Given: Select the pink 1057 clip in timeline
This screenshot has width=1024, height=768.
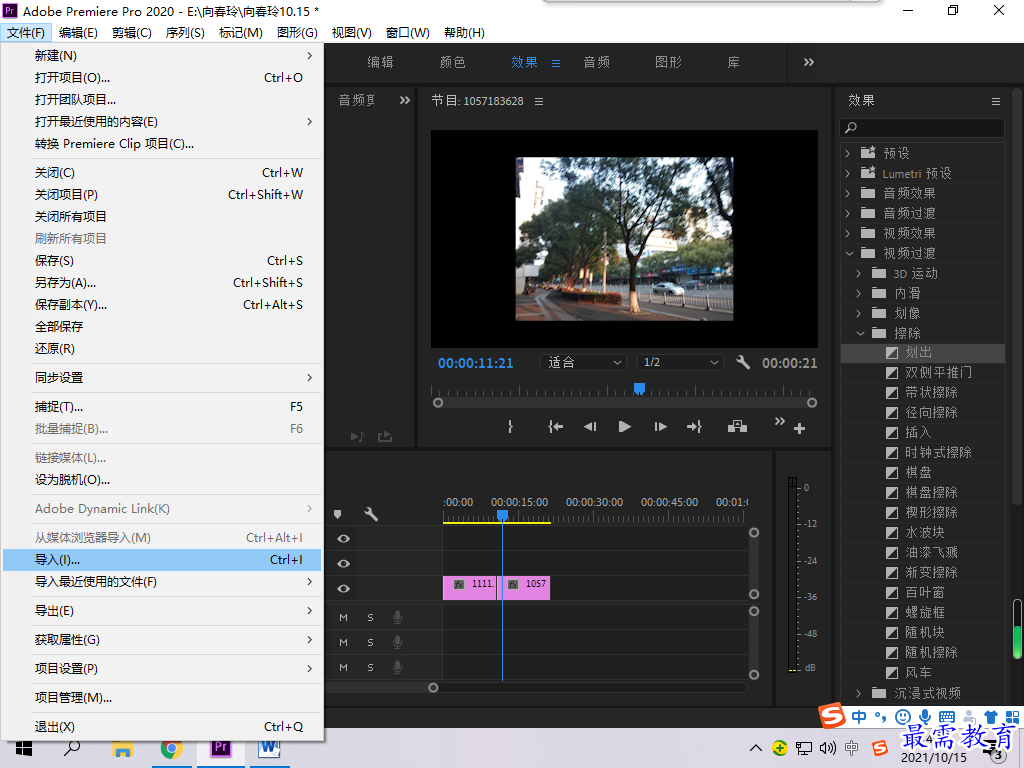Looking at the screenshot, I should [524, 588].
